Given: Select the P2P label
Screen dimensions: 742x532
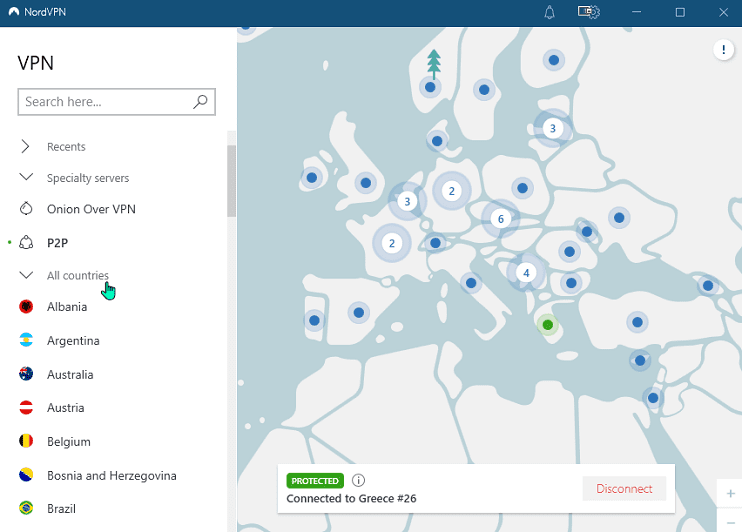Looking at the screenshot, I should [57, 243].
